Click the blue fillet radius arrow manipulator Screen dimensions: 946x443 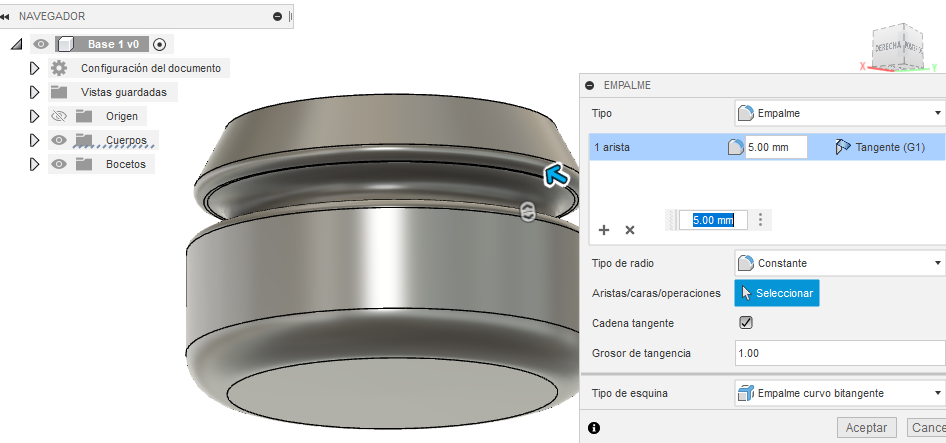coord(556,175)
